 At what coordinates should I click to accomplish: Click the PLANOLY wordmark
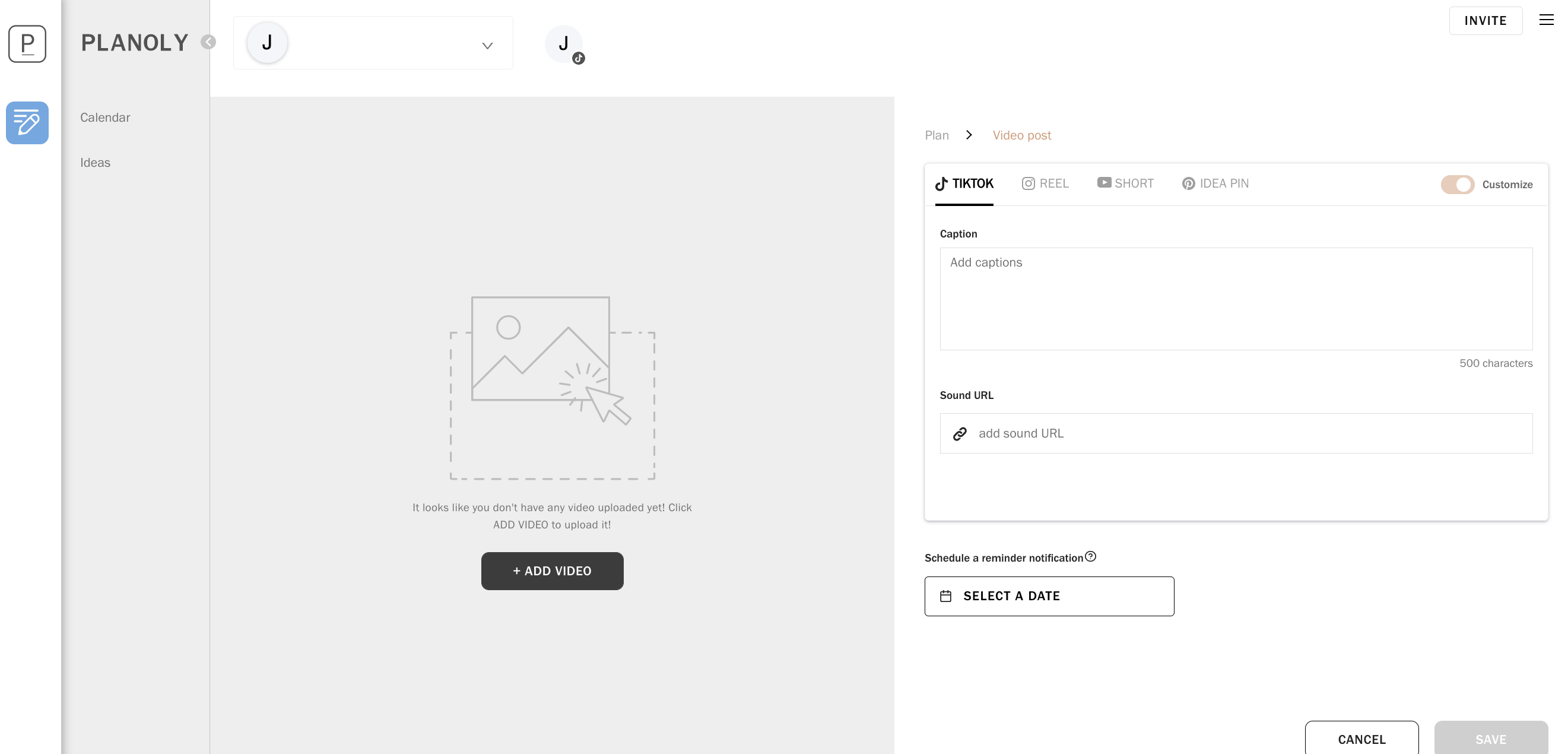pyautogui.click(x=135, y=43)
